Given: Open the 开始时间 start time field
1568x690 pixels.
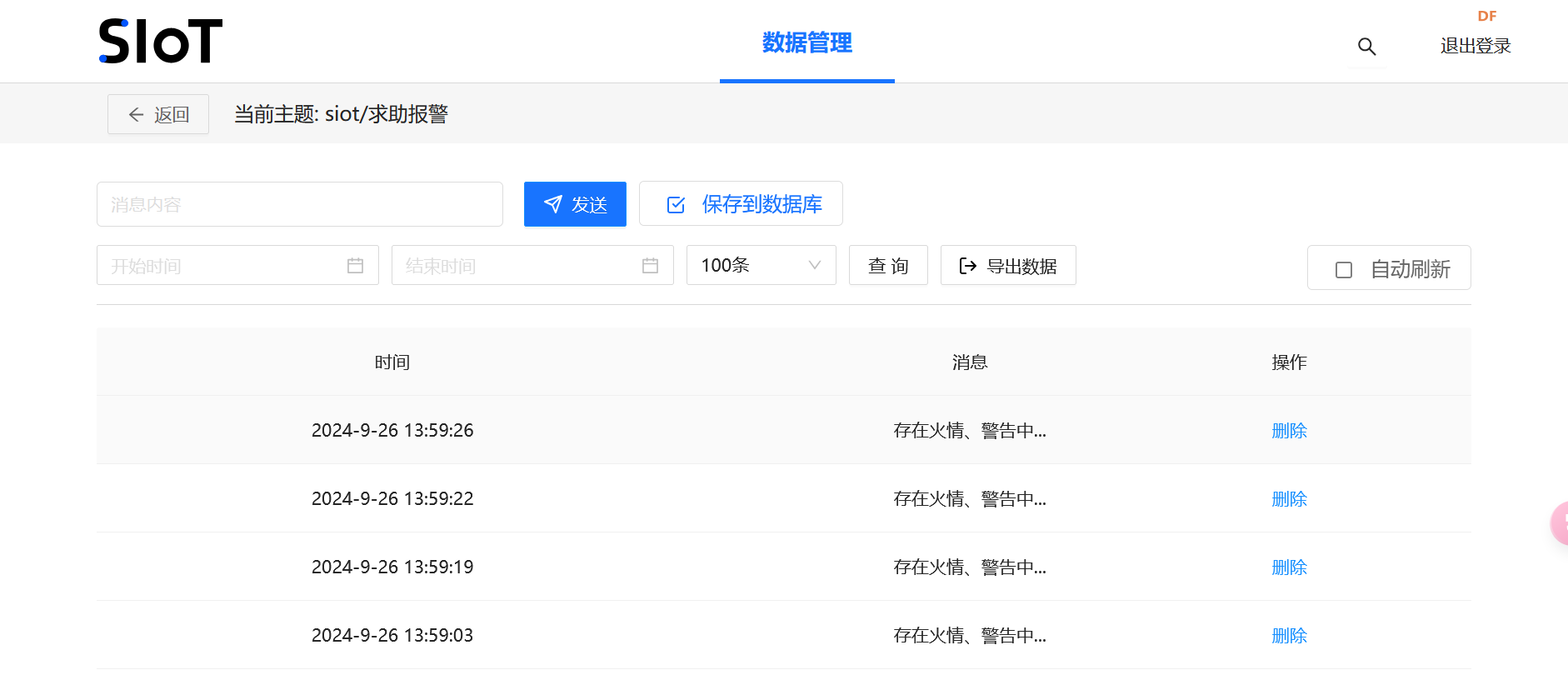Looking at the screenshot, I should click(237, 265).
